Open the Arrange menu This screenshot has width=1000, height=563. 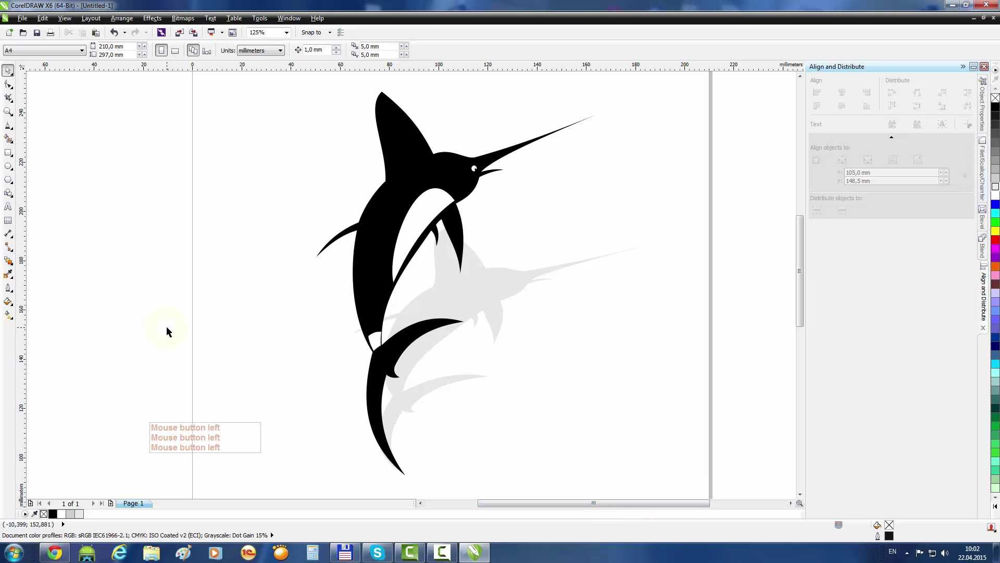[x=121, y=18]
